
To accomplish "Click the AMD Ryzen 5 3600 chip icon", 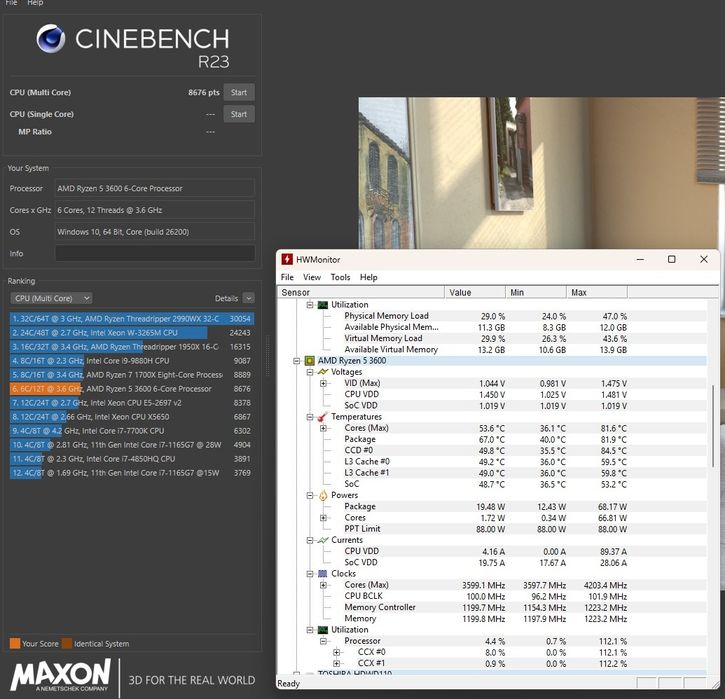I will (309, 361).
